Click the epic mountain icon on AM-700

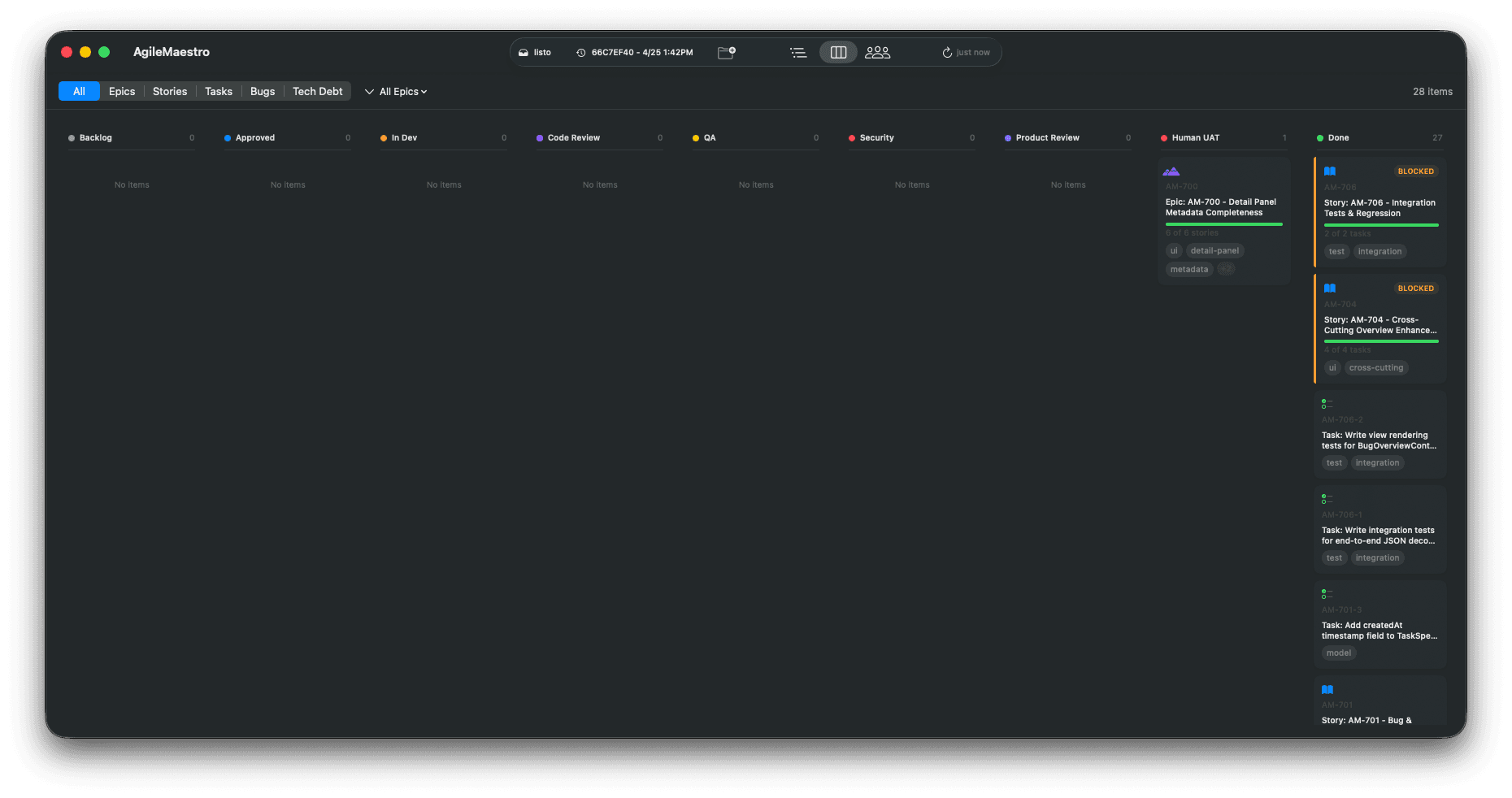1171,171
